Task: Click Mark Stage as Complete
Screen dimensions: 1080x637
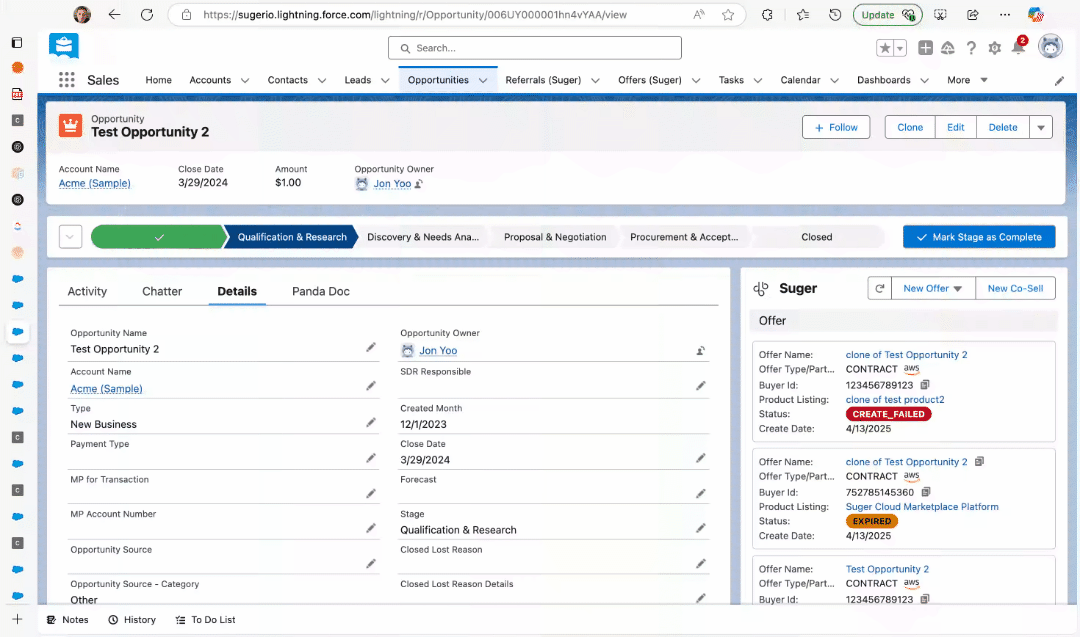Action: [x=979, y=237]
